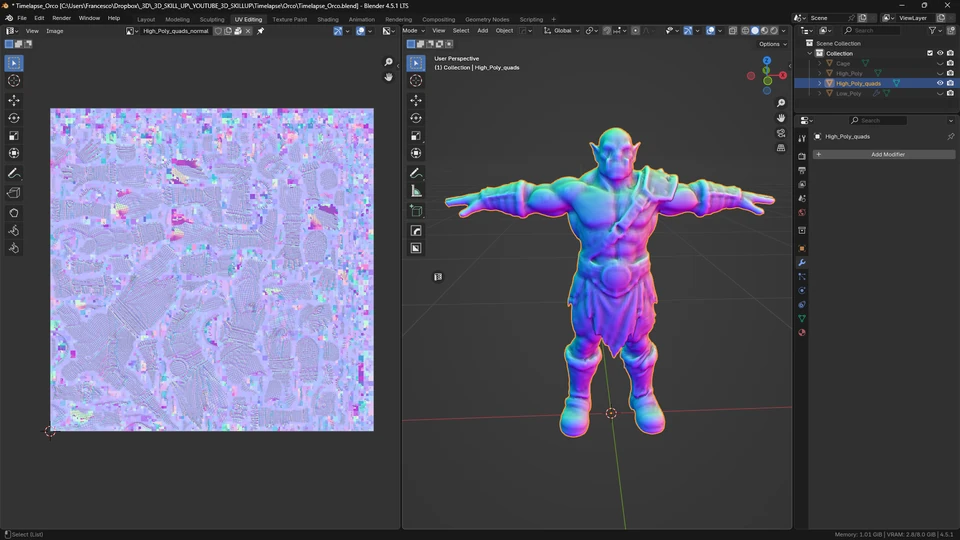This screenshot has width=960, height=540.
Task: Select the Measure tool in 3D viewport
Action: point(416,191)
